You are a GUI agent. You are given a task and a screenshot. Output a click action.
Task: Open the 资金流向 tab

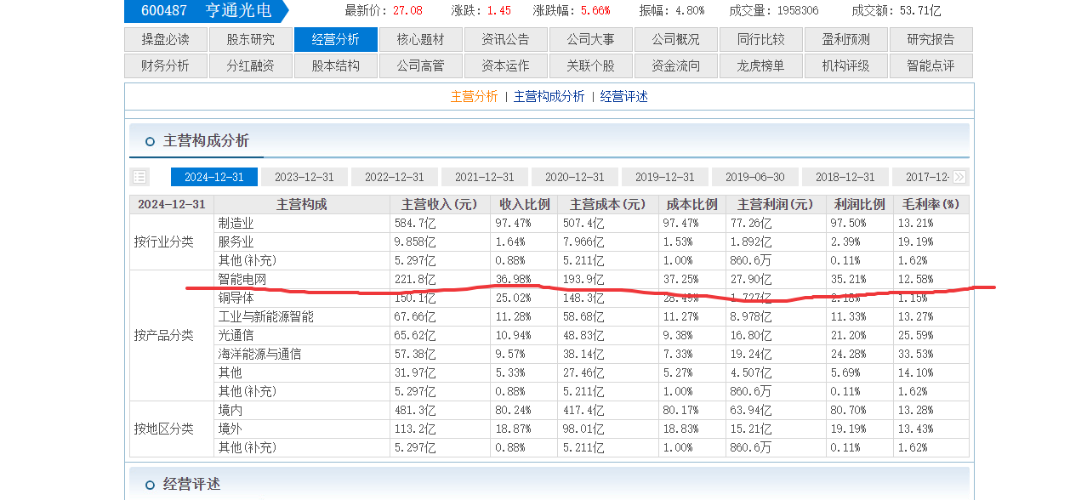(x=675, y=66)
